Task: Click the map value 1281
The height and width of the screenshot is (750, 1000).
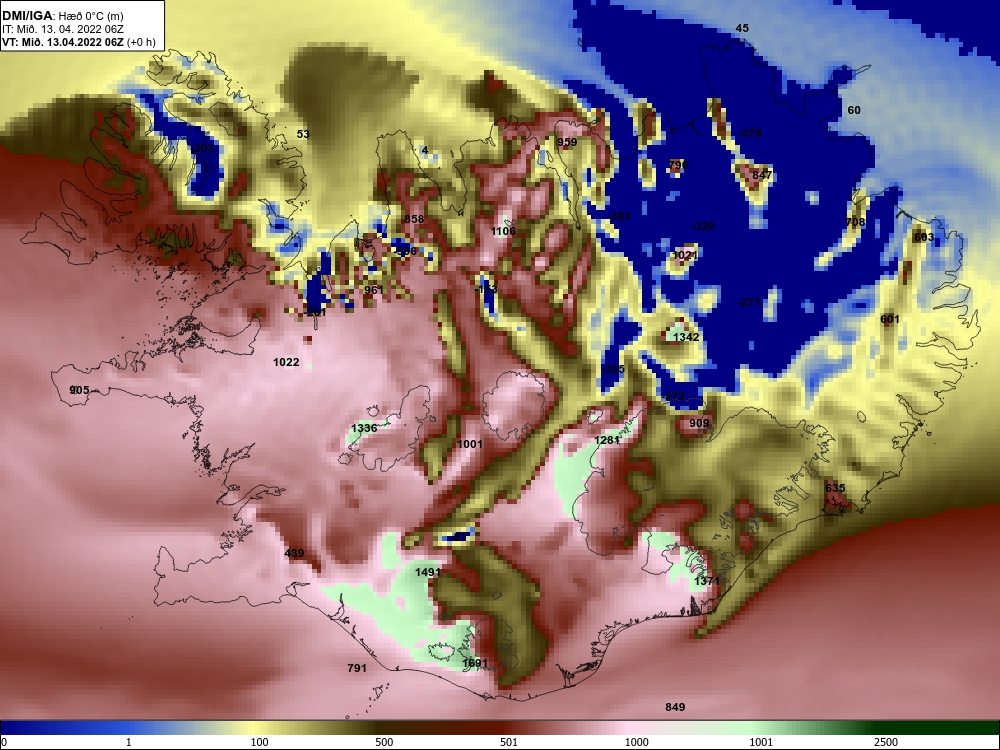Action: click(x=607, y=440)
